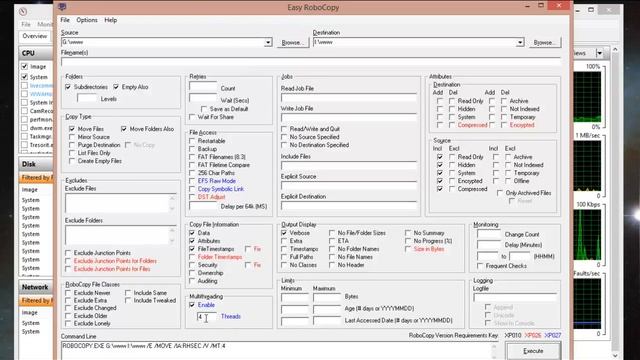Click the Retries Count field
Viewport: 640px width, 360px height.
pos(203,87)
